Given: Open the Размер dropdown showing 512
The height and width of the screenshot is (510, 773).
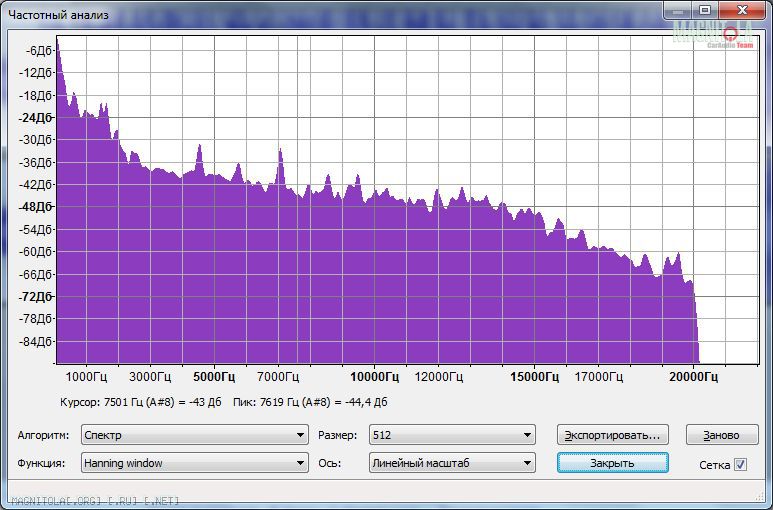Looking at the screenshot, I should pos(452,435).
